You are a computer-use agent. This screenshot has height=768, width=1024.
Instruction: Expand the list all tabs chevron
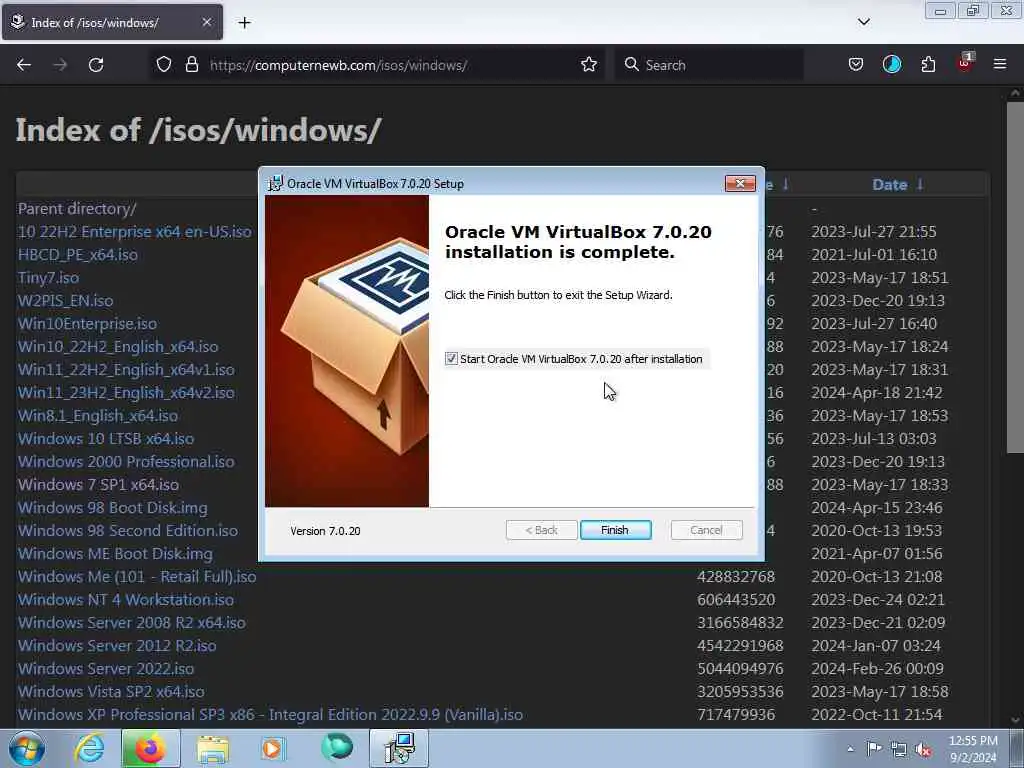pos(863,22)
